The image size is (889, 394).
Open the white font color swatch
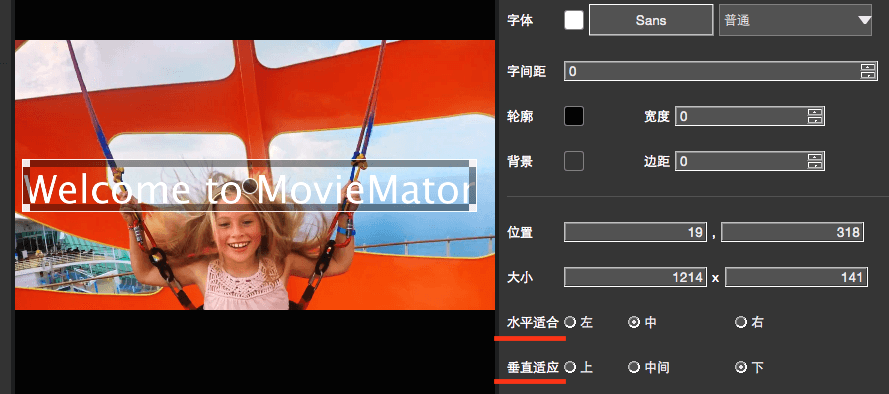pos(574,20)
